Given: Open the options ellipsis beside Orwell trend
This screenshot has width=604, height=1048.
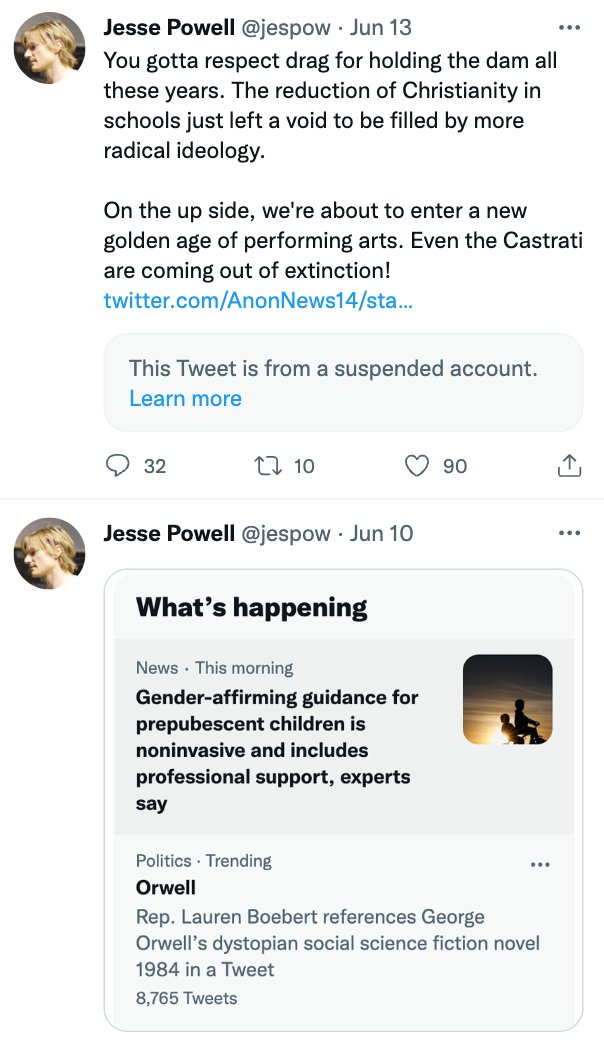Looking at the screenshot, I should click(540, 864).
